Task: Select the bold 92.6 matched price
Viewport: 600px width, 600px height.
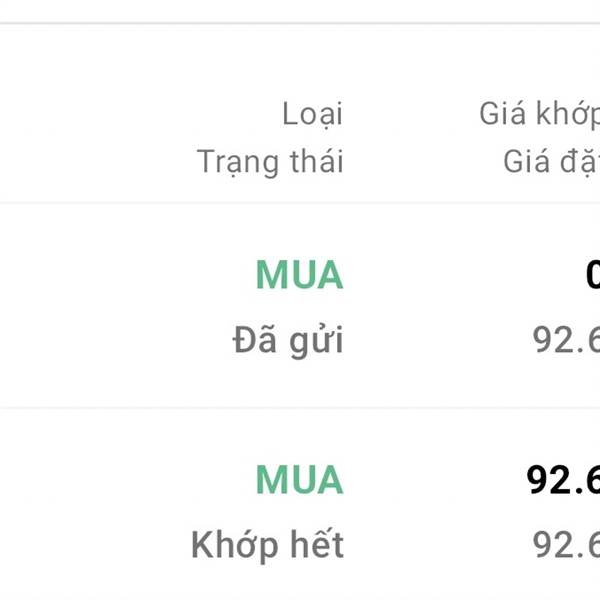Action: tap(563, 480)
